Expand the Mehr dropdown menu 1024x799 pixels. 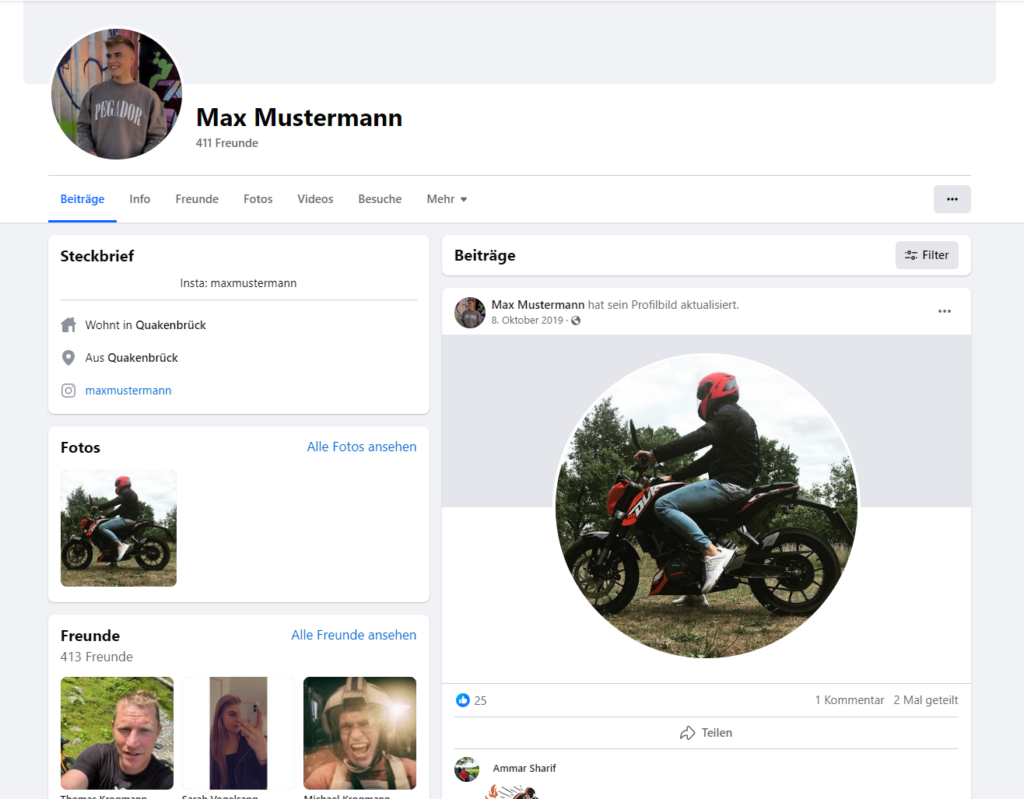click(447, 199)
